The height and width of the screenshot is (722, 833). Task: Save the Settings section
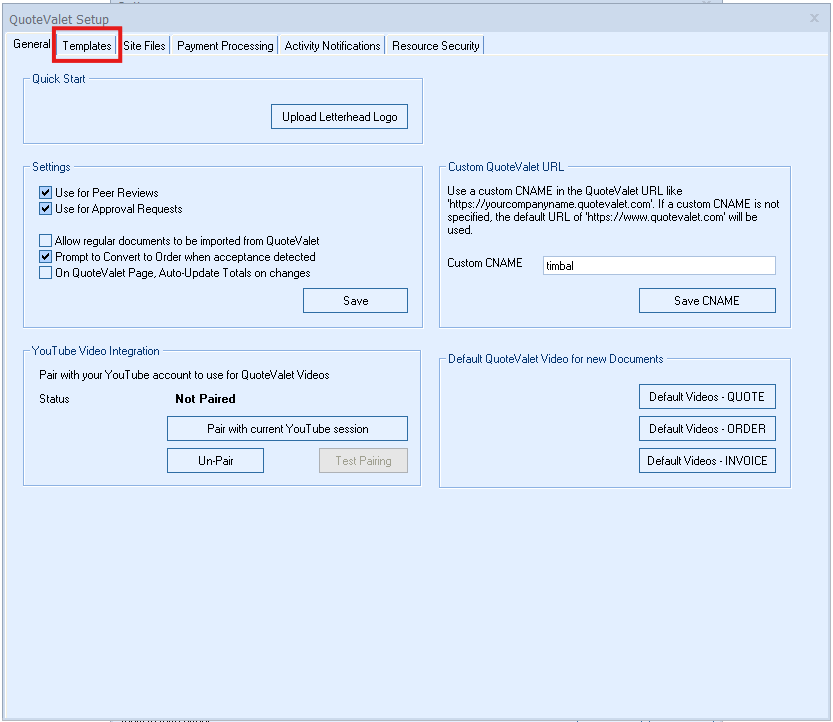pos(355,301)
